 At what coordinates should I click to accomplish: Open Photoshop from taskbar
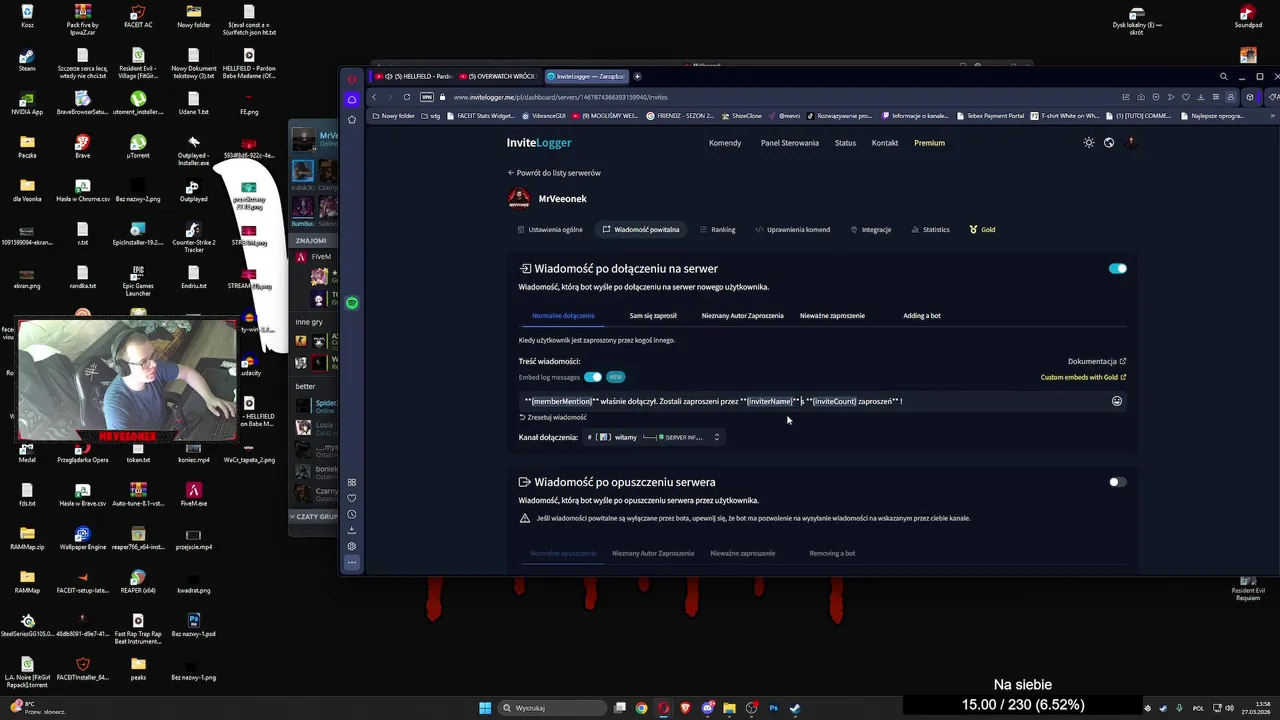click(773, 708)
